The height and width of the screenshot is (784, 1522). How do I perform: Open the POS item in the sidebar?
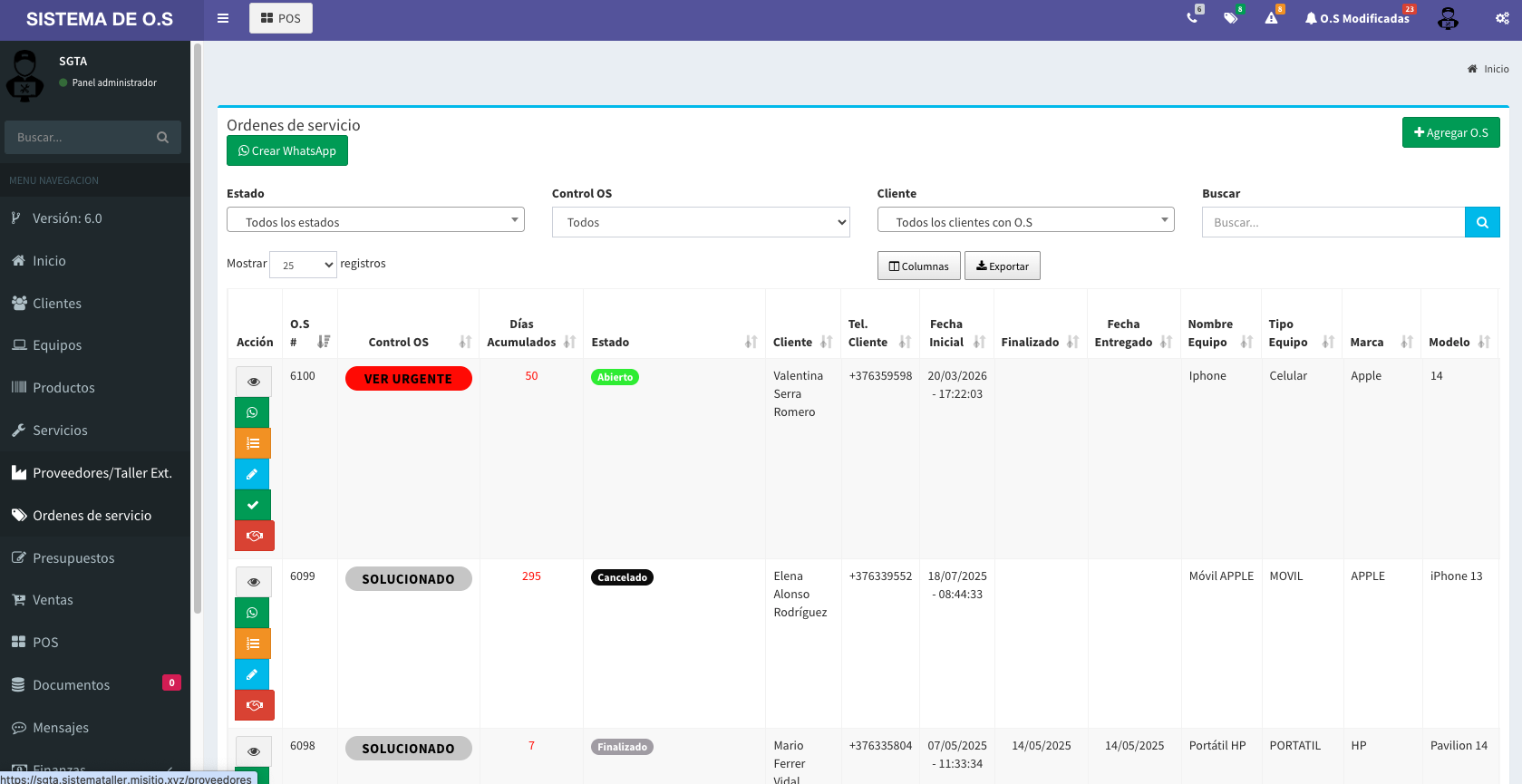[x=95, y=643]
